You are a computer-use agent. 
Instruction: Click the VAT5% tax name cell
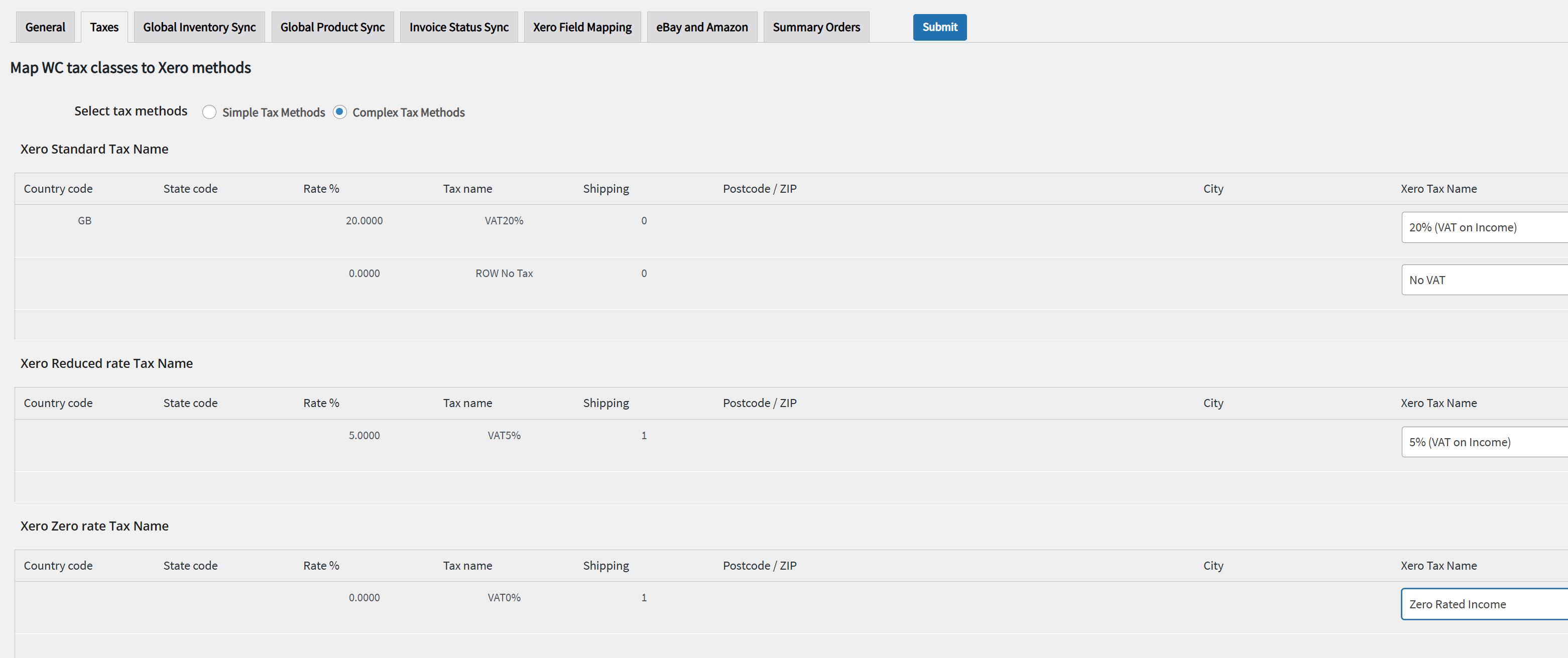pos(504,436)
